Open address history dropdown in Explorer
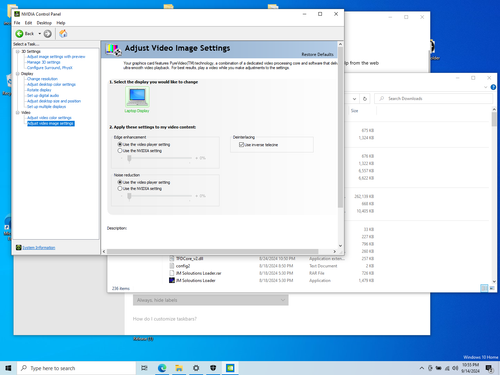This screenshot has width=500, height=375. [x=354, y=99]
